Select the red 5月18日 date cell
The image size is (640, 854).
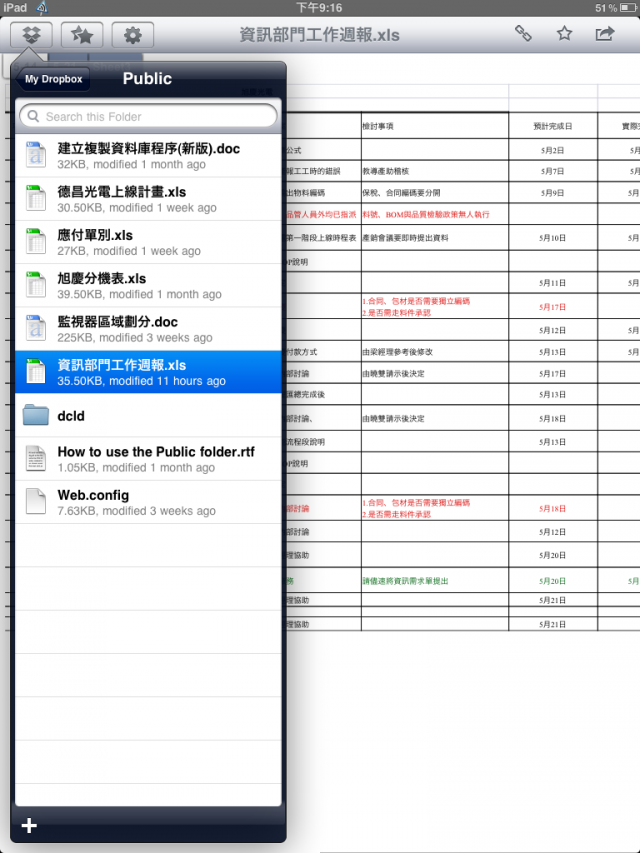pyautogui.click(x=553, y=509)
